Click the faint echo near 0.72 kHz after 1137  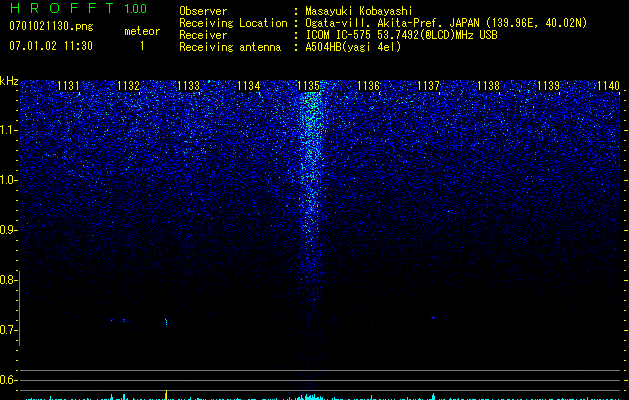[433, 318]
